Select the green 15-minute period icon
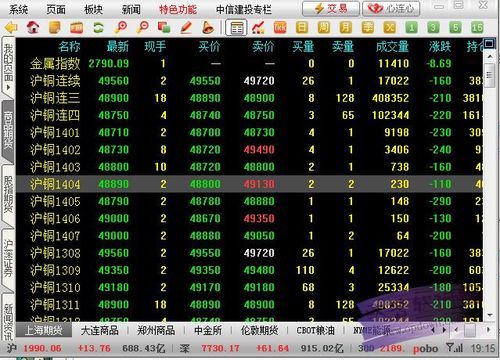Viewport: 500px width, 360px height. point(477,28)
